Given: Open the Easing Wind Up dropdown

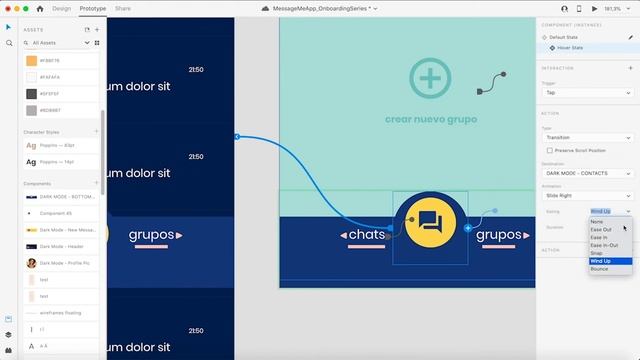Looking at the screenshot, I should click(x=611, y=211).
